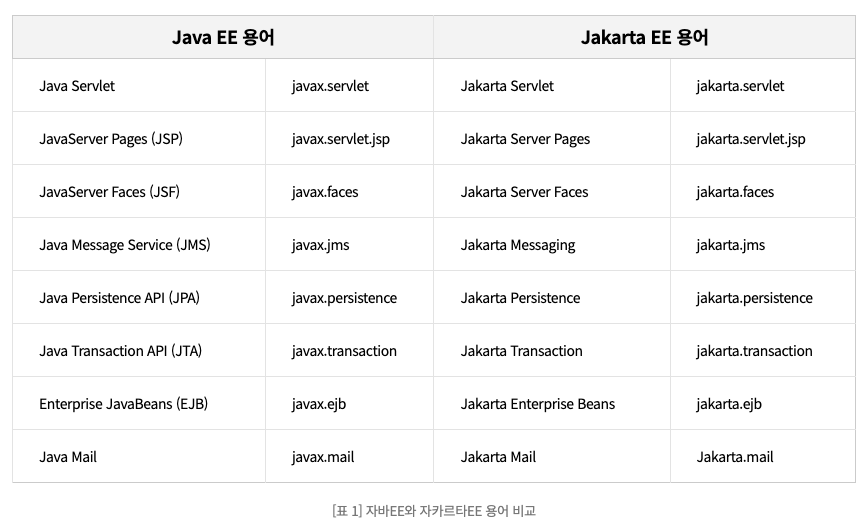Click the Java EE 용어 column header
The height and width of the screenshot is (528, 868).
coord(223,38)
